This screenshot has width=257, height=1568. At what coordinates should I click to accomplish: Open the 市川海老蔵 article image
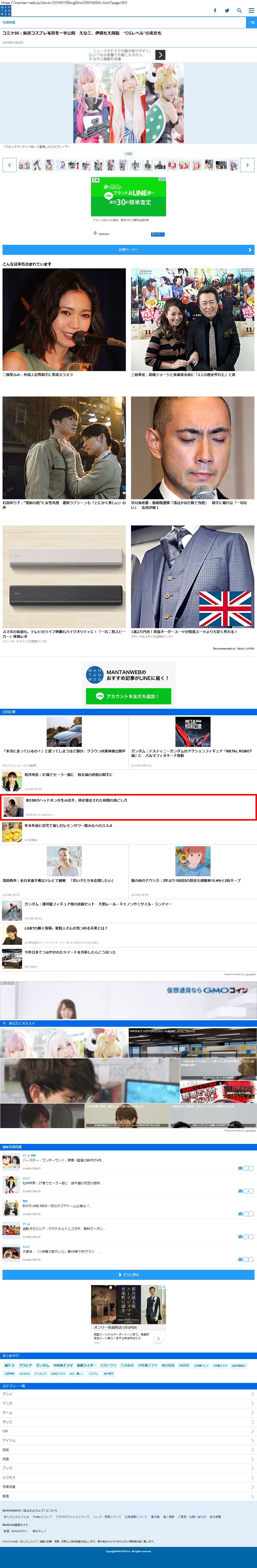(x=192, y=447)
